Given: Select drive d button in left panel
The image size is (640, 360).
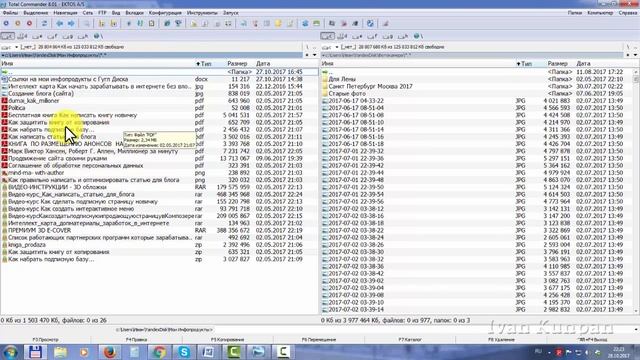Looking at the screenshot, I should point(22,36).
